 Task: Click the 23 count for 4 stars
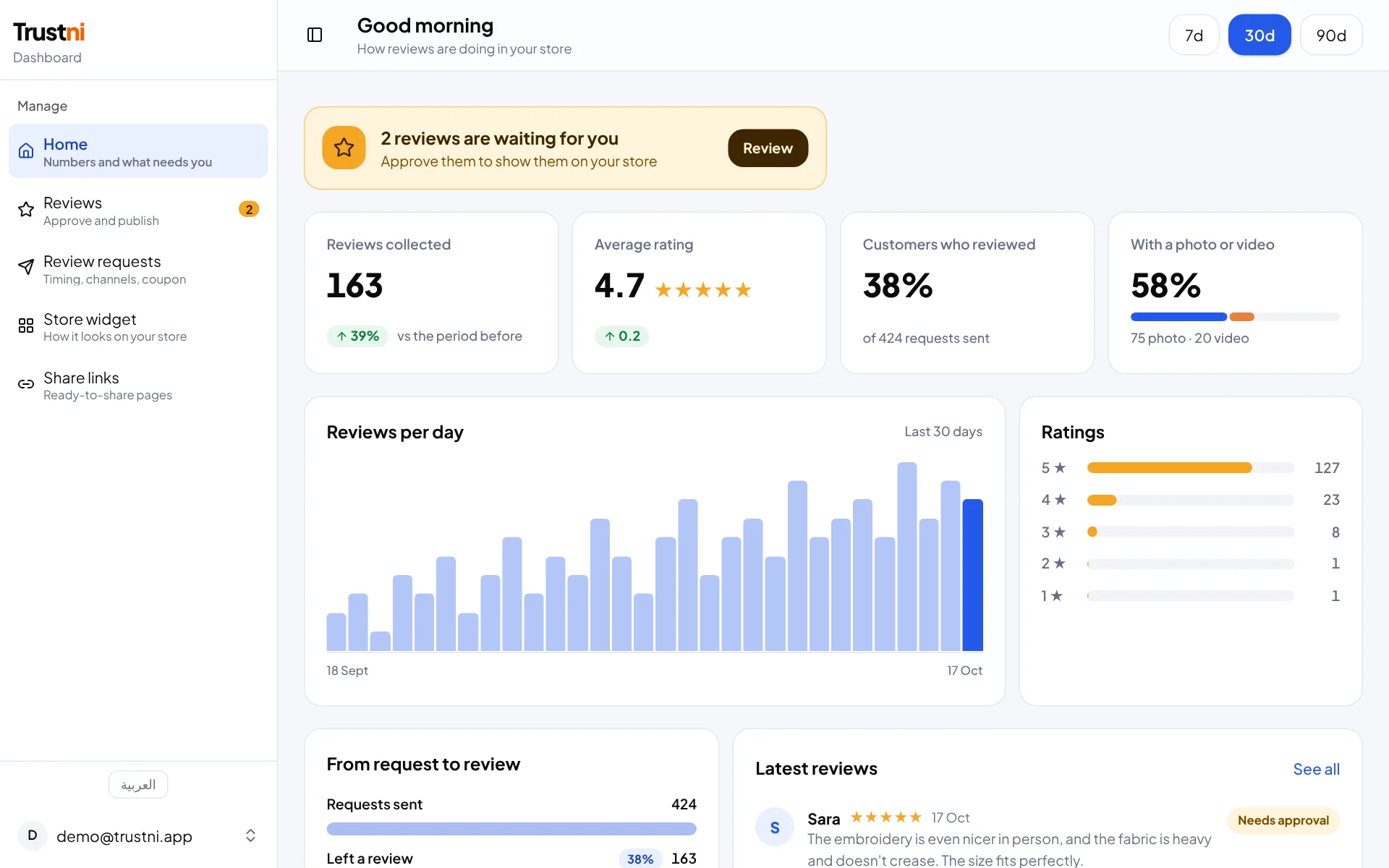point(1331,500)
